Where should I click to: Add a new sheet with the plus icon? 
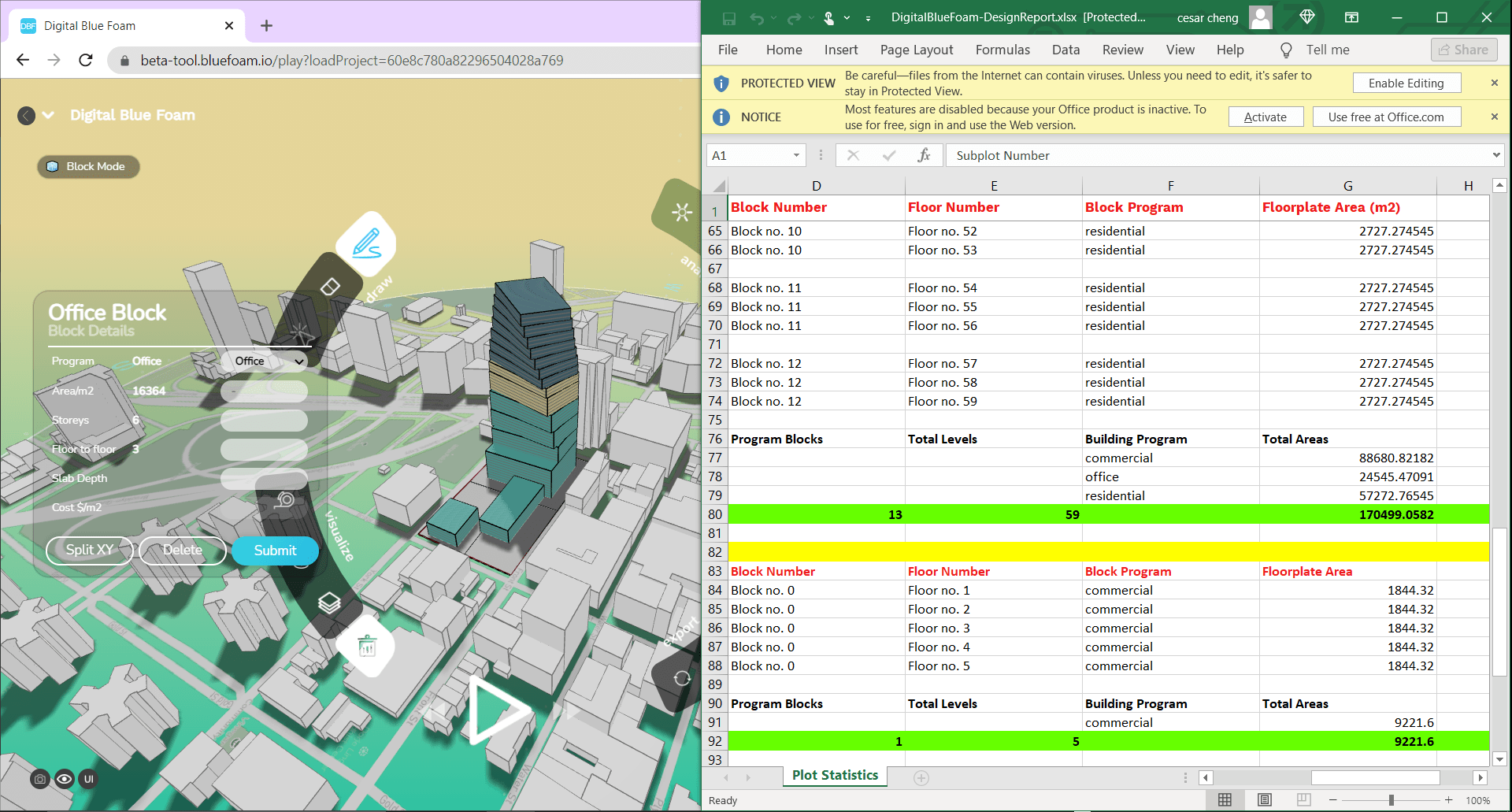(921, 778)
